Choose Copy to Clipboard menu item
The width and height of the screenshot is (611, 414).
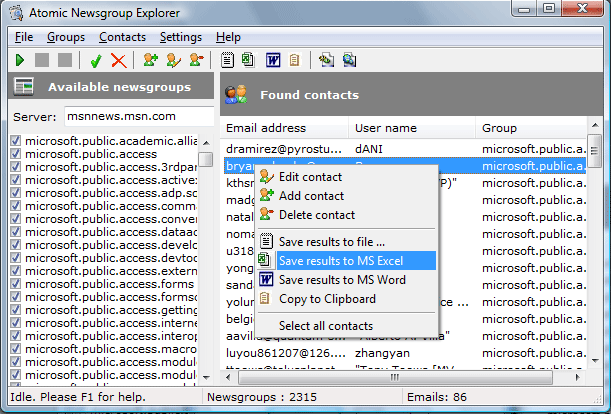pos(347,299)
